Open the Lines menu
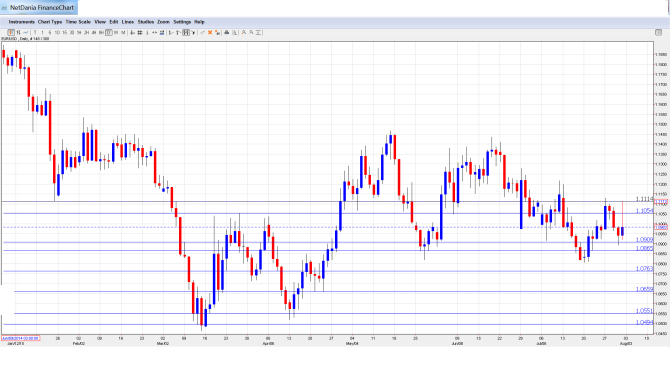Viewport: 670px width, 377px height. 128,22
